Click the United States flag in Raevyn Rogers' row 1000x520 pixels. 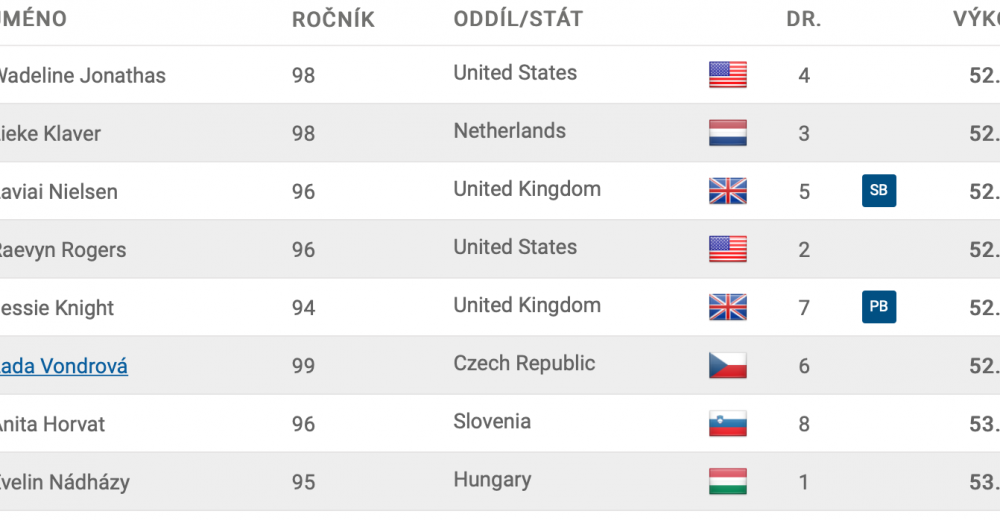coord(728,249)
